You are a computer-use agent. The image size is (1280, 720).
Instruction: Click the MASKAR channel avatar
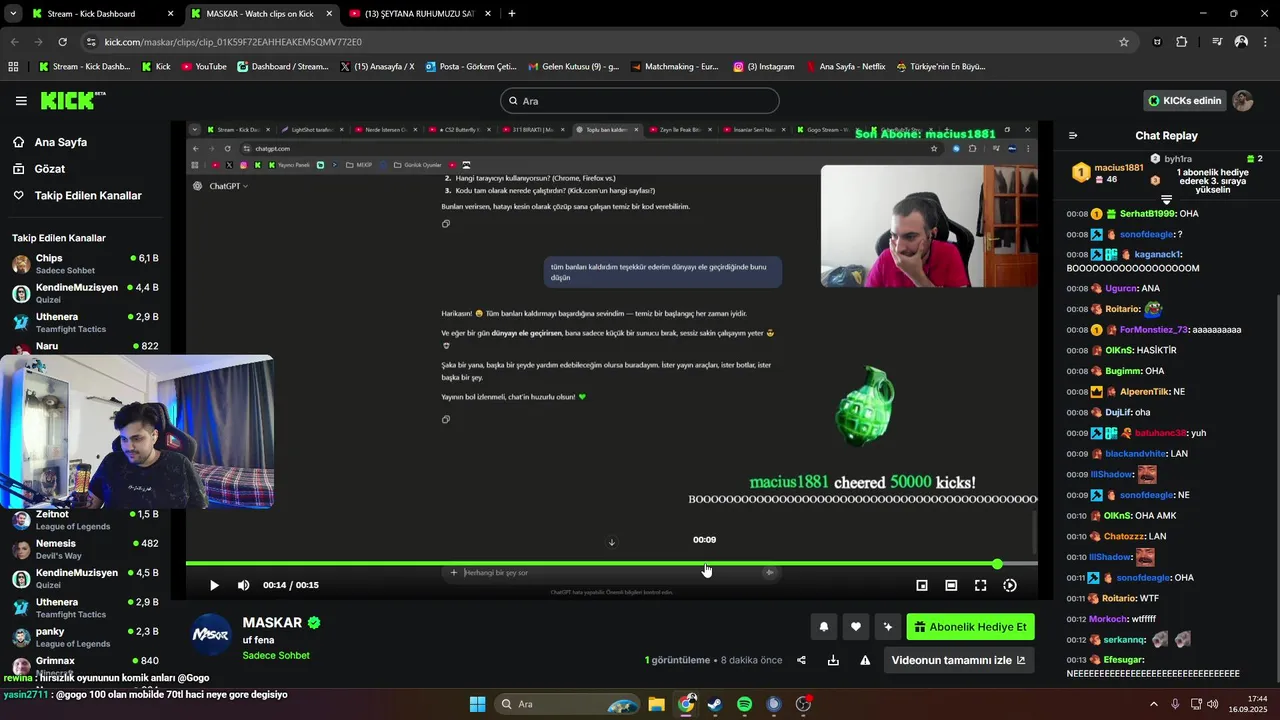click(211, 634)
